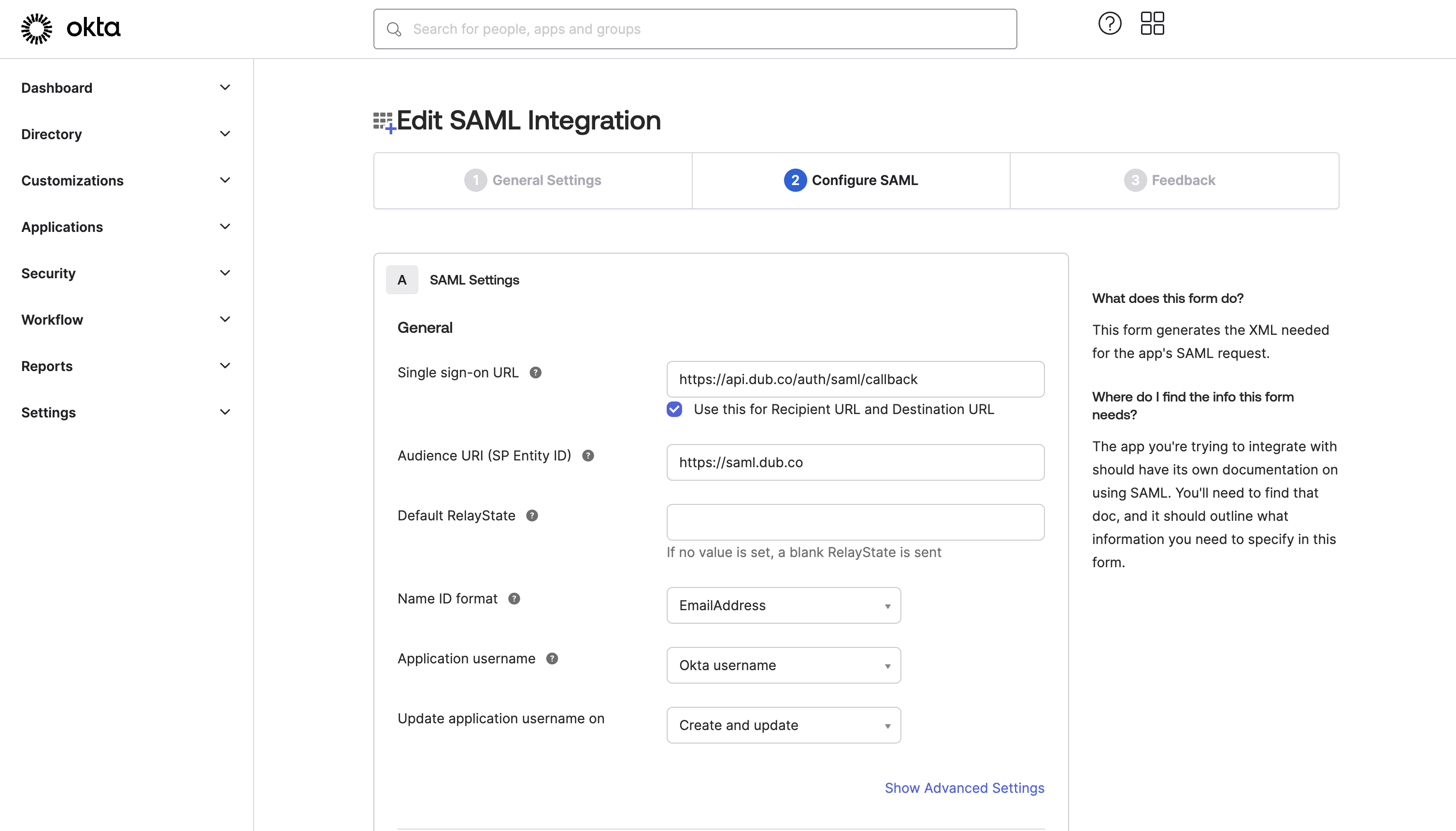Select EmailAddress from Name ID format dropdown

coord(784,605)
